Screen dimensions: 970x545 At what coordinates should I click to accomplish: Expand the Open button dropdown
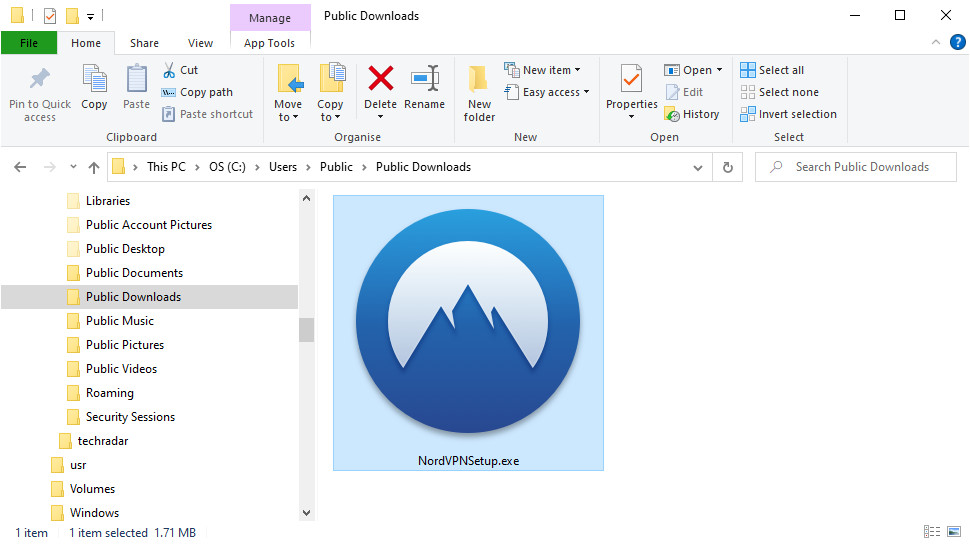tap(719, 70)
